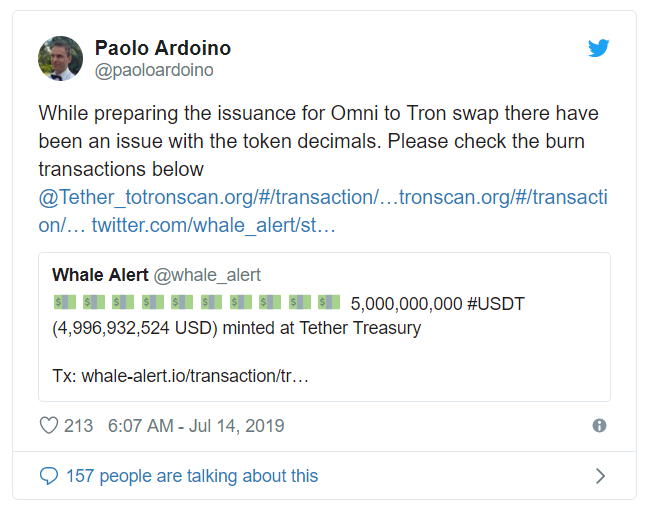
Task: Click the 6:07 AM - Jul 14, 2019 timestamp
Action: pos(196,426)
